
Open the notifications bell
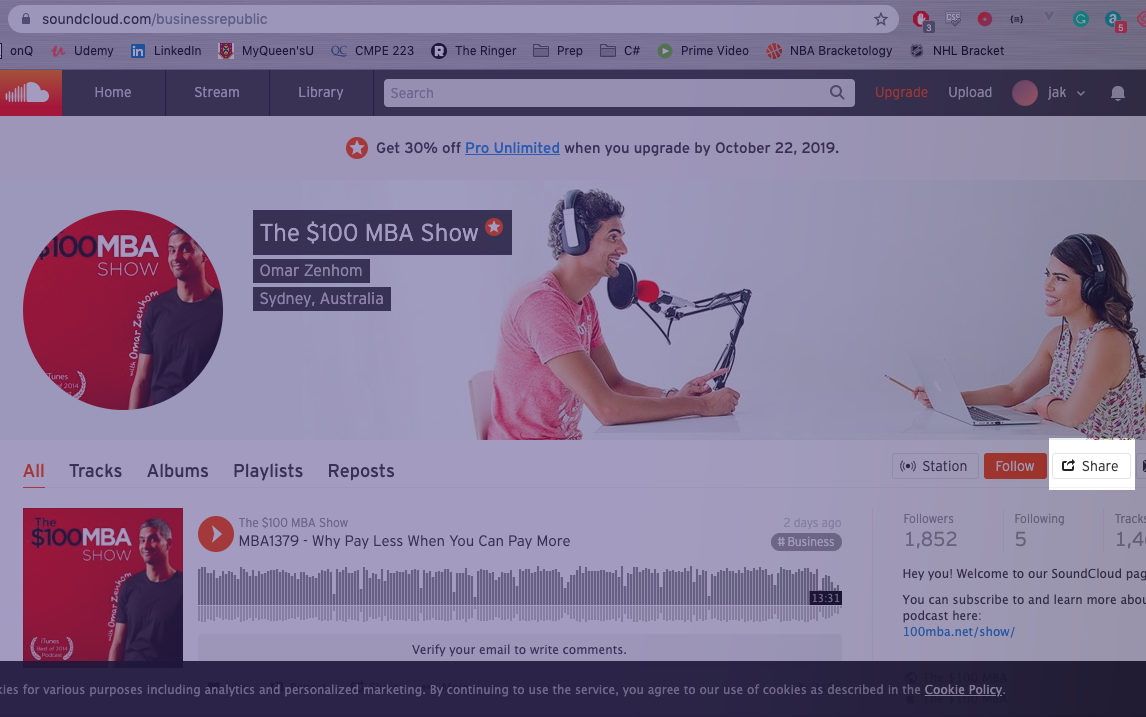tap(1117, 93)
